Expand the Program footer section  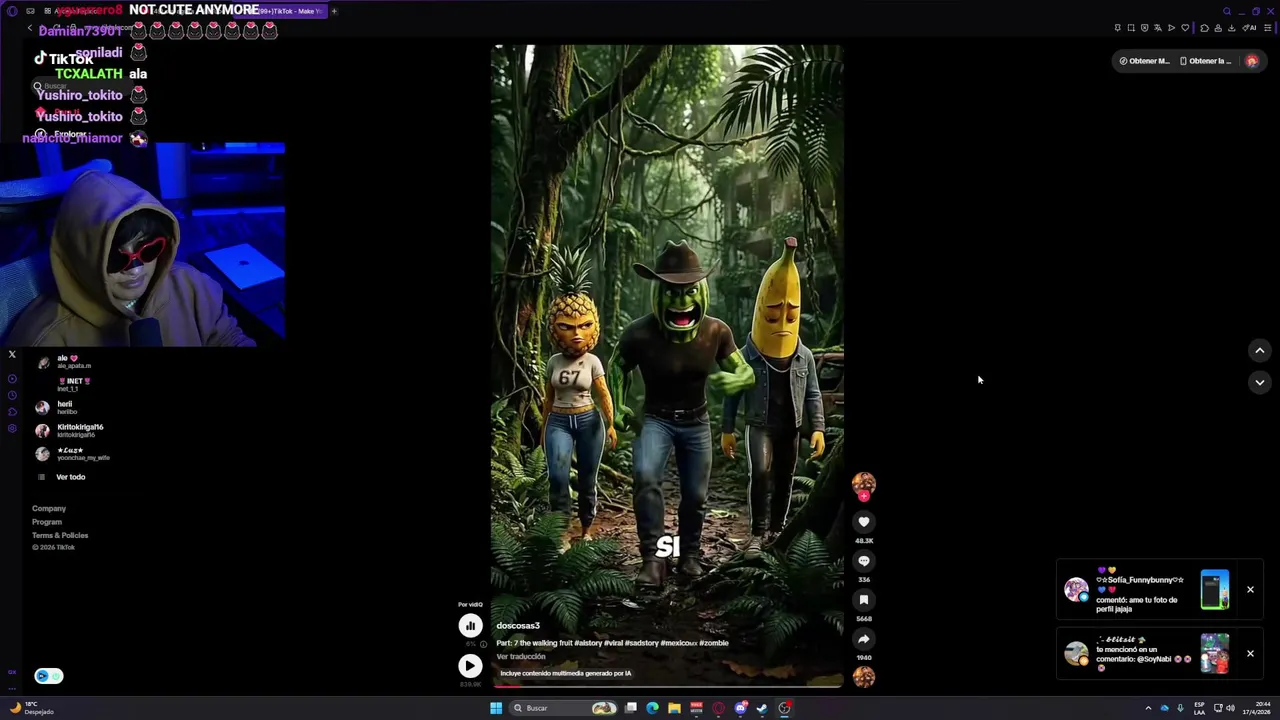(47, 522)
